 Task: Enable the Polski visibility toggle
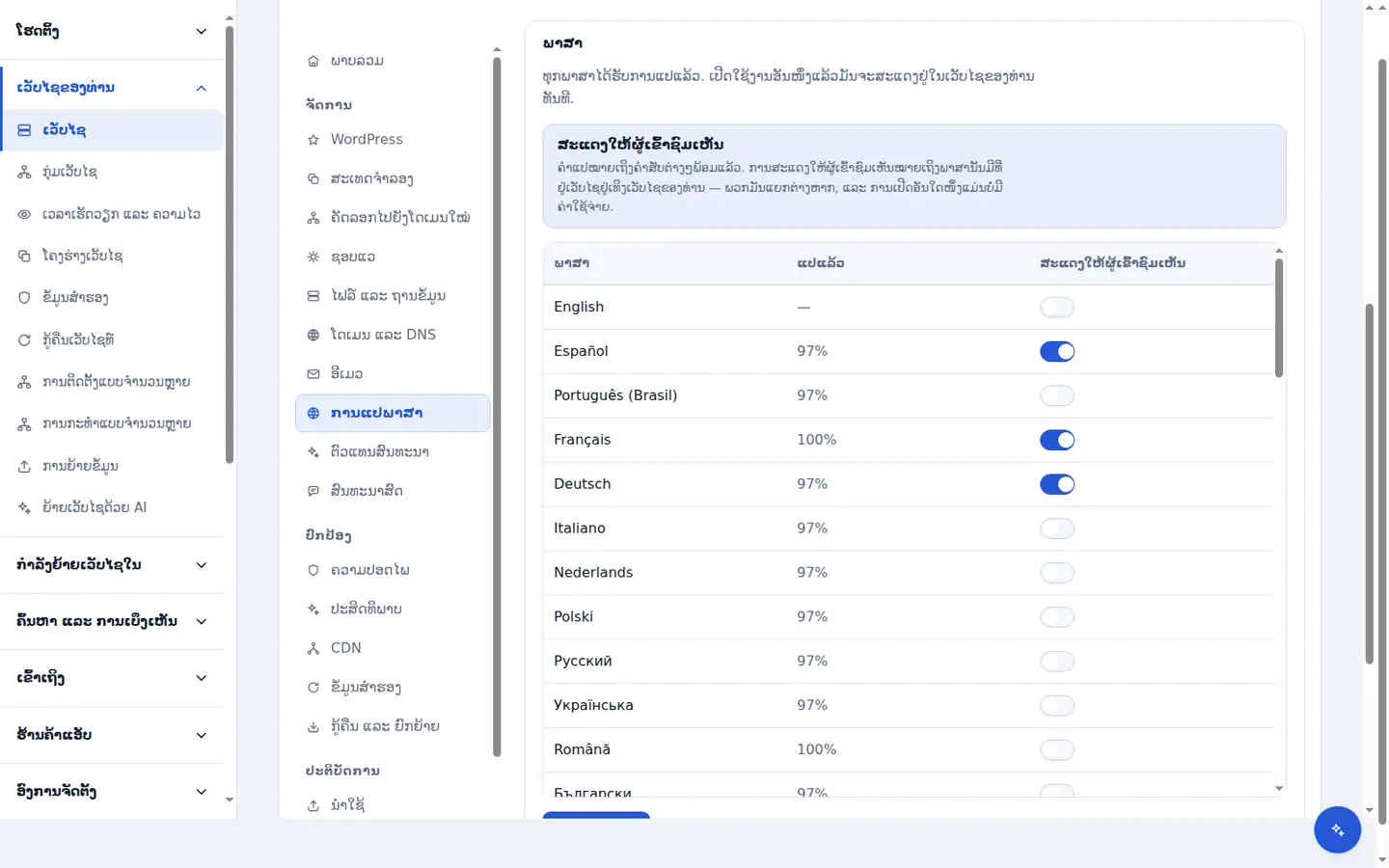point(1057,618)
